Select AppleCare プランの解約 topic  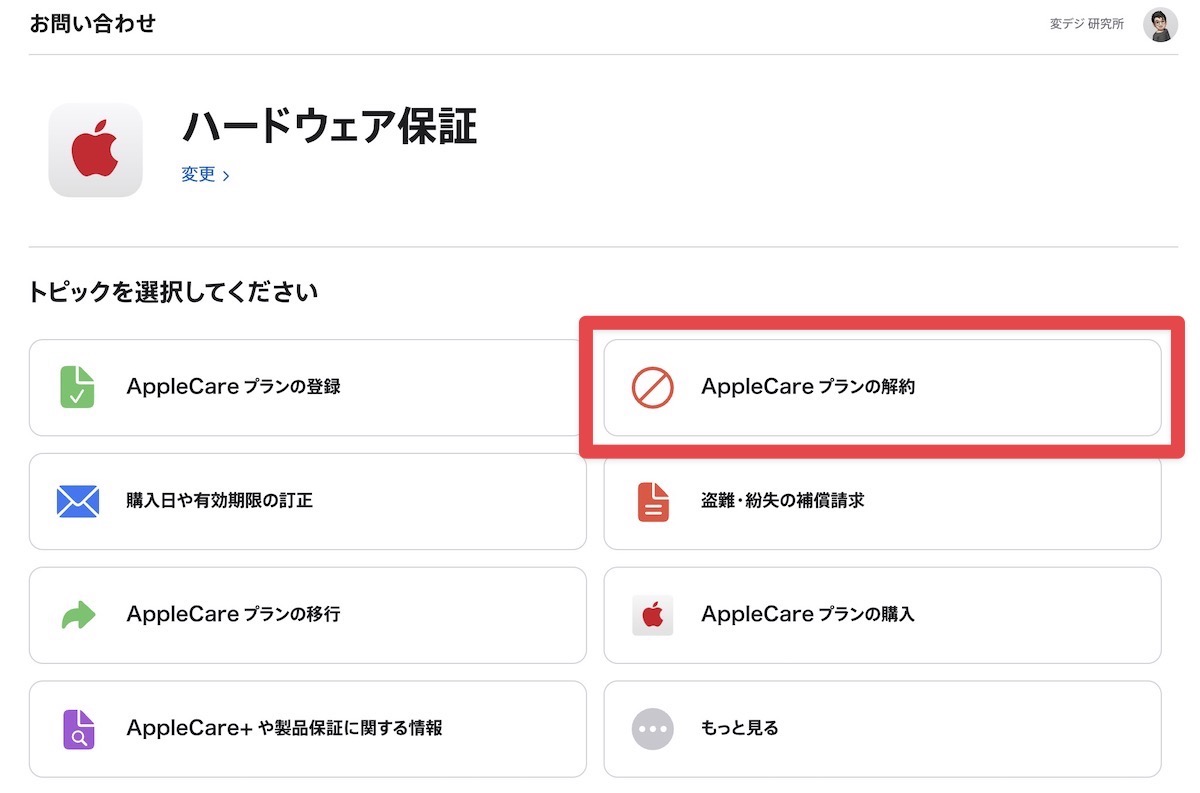[x=882, y=387]
